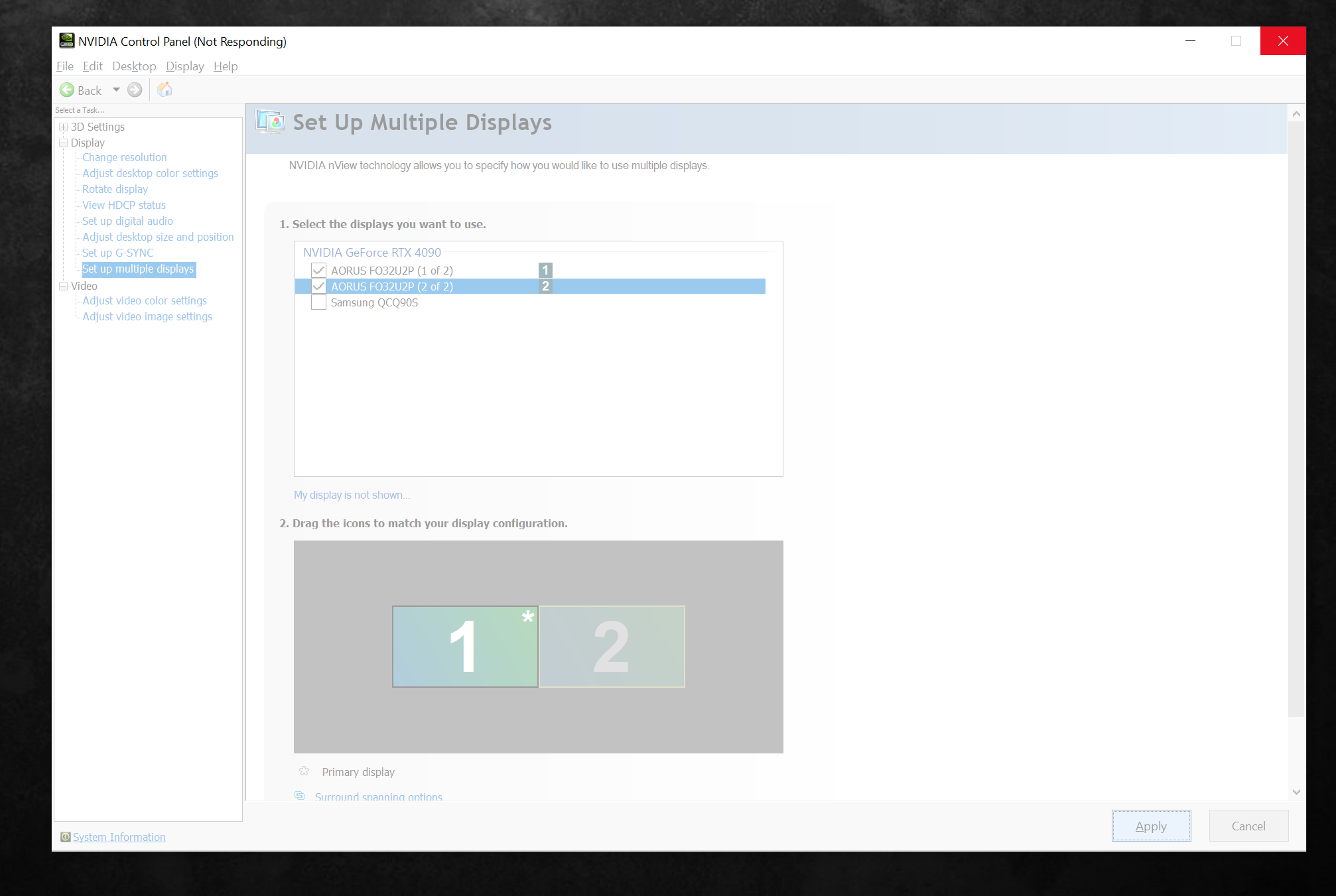Open the Help menu
This screenshot has width=1336, height=896.
tap(226, 66)
